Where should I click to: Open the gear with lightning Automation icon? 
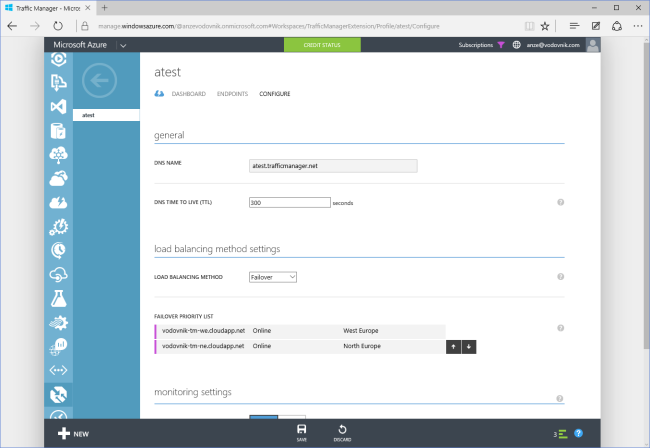tap(58, 227)
